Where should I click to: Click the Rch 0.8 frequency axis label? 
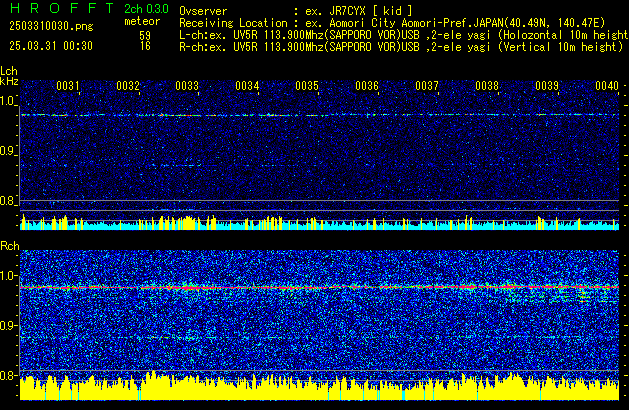click(8, 375)
